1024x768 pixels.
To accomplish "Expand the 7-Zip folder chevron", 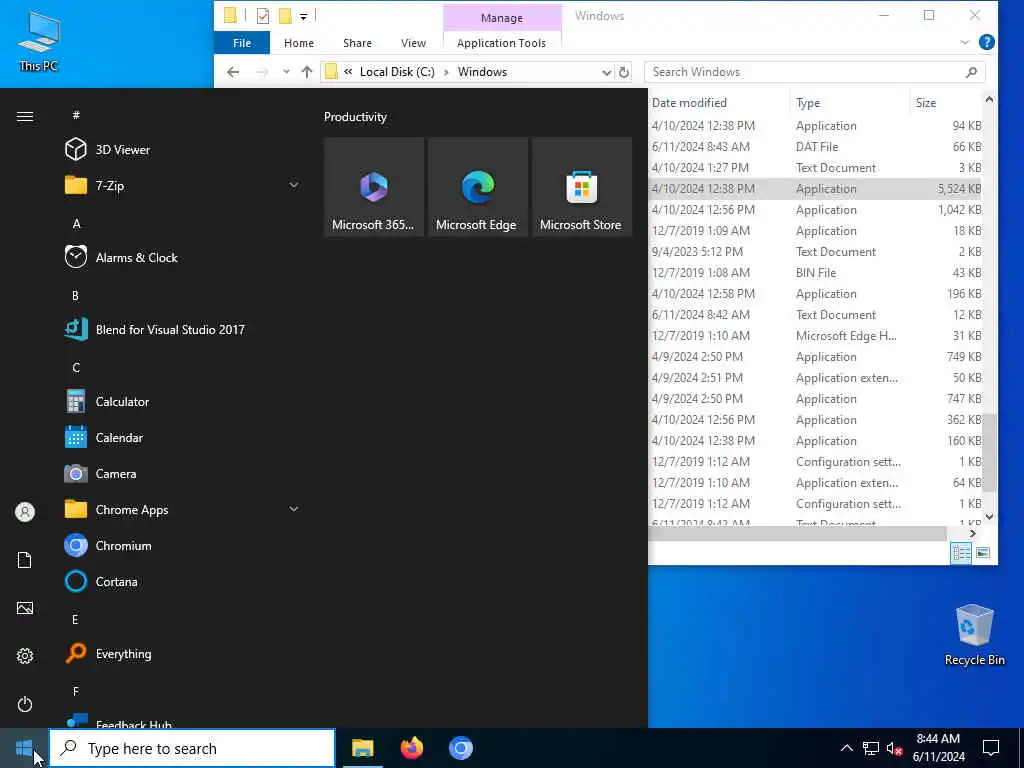I will tap(294, 185).
